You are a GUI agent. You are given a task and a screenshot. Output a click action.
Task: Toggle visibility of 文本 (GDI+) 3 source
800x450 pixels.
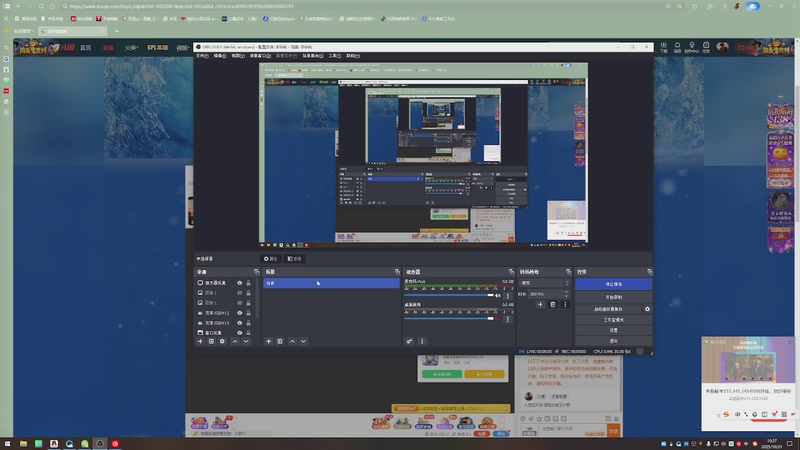click(x=239, y=323)
